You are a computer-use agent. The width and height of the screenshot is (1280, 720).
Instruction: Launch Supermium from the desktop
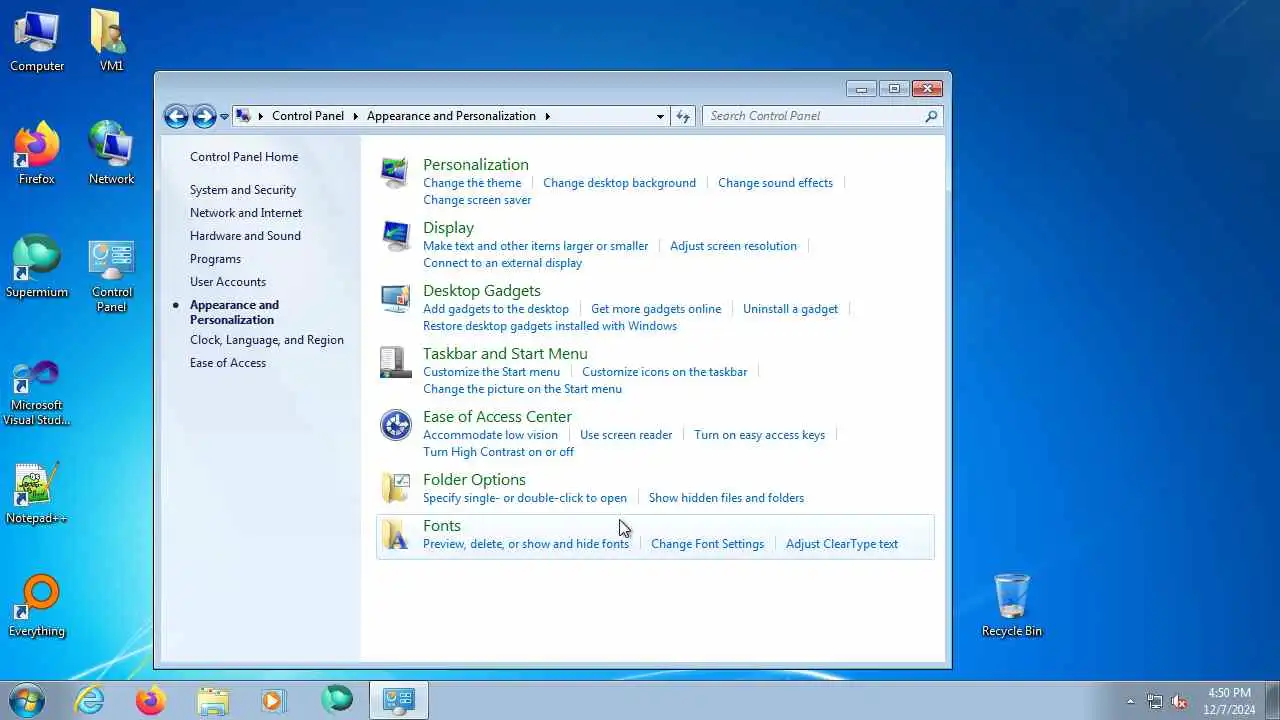pos(37,267)
